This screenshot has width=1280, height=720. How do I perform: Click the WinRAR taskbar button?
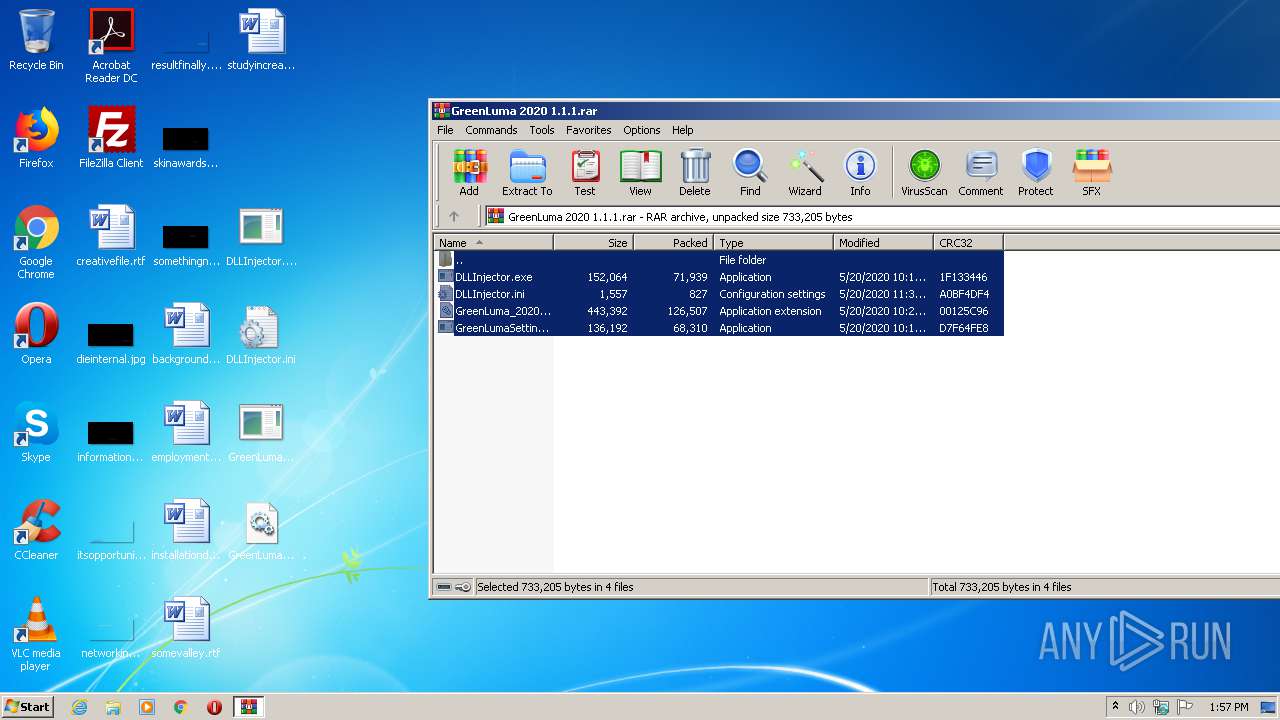pyautogui.click(x=248, y=707)
